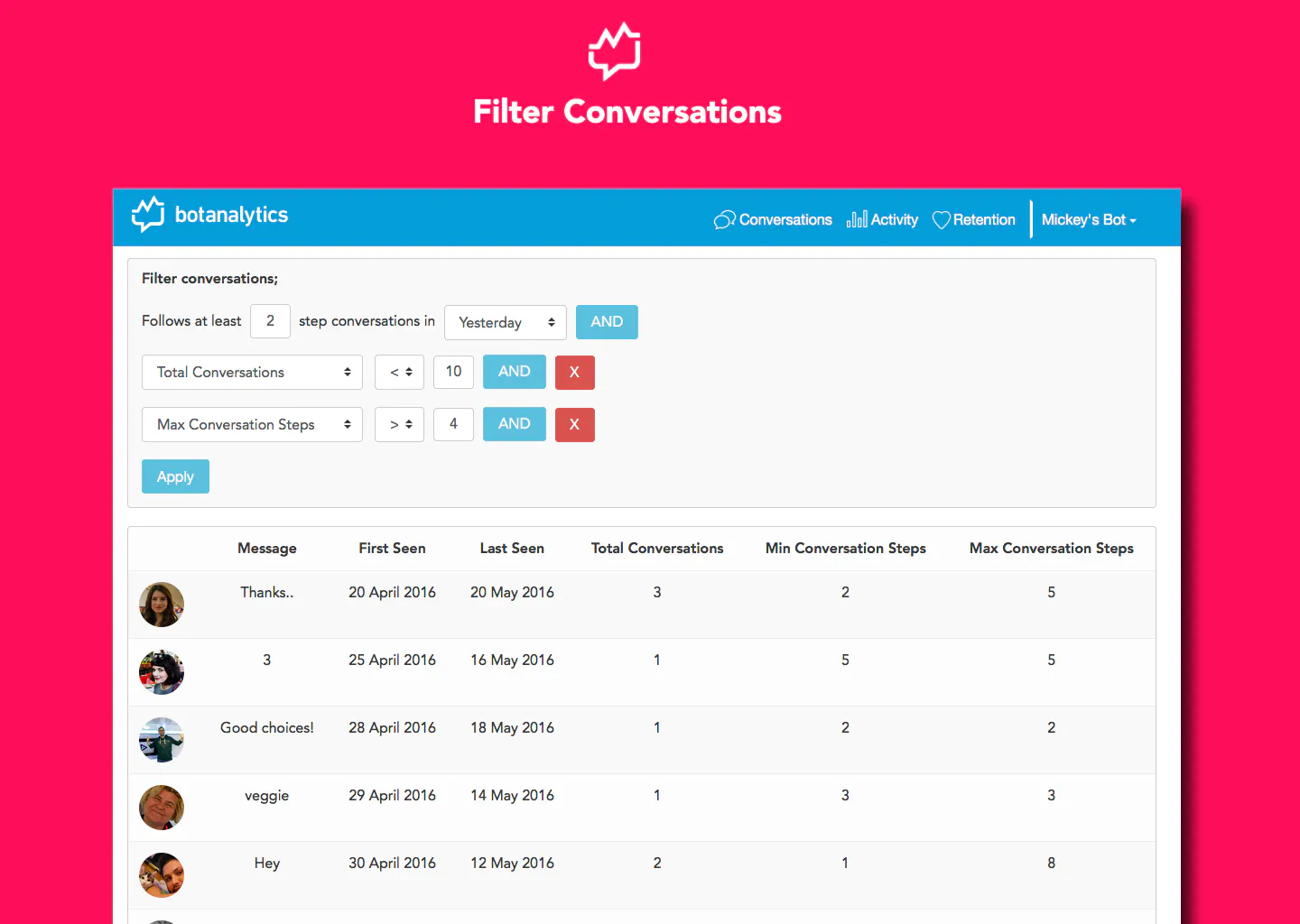1300x924 pixels.
Task: Click the Min Conversation Steps column header
Action: (846, 548)
